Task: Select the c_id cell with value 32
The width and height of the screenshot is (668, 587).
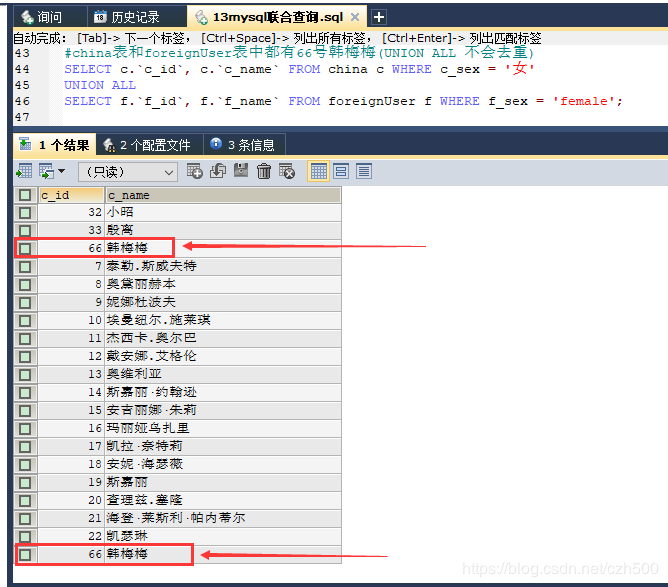Action: tap(71, 212)
